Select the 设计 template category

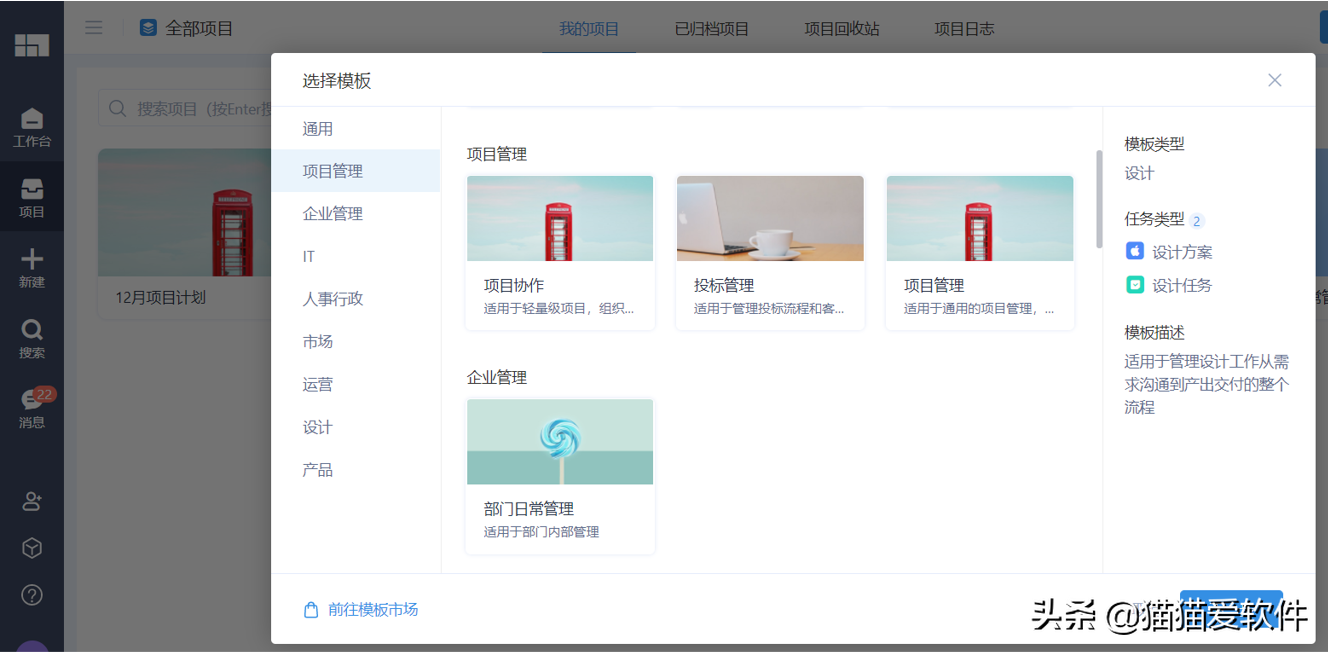click(318, 427)
